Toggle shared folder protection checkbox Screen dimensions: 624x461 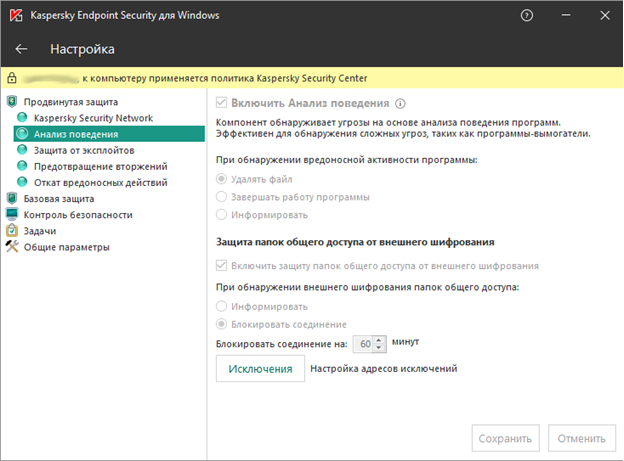222,266
